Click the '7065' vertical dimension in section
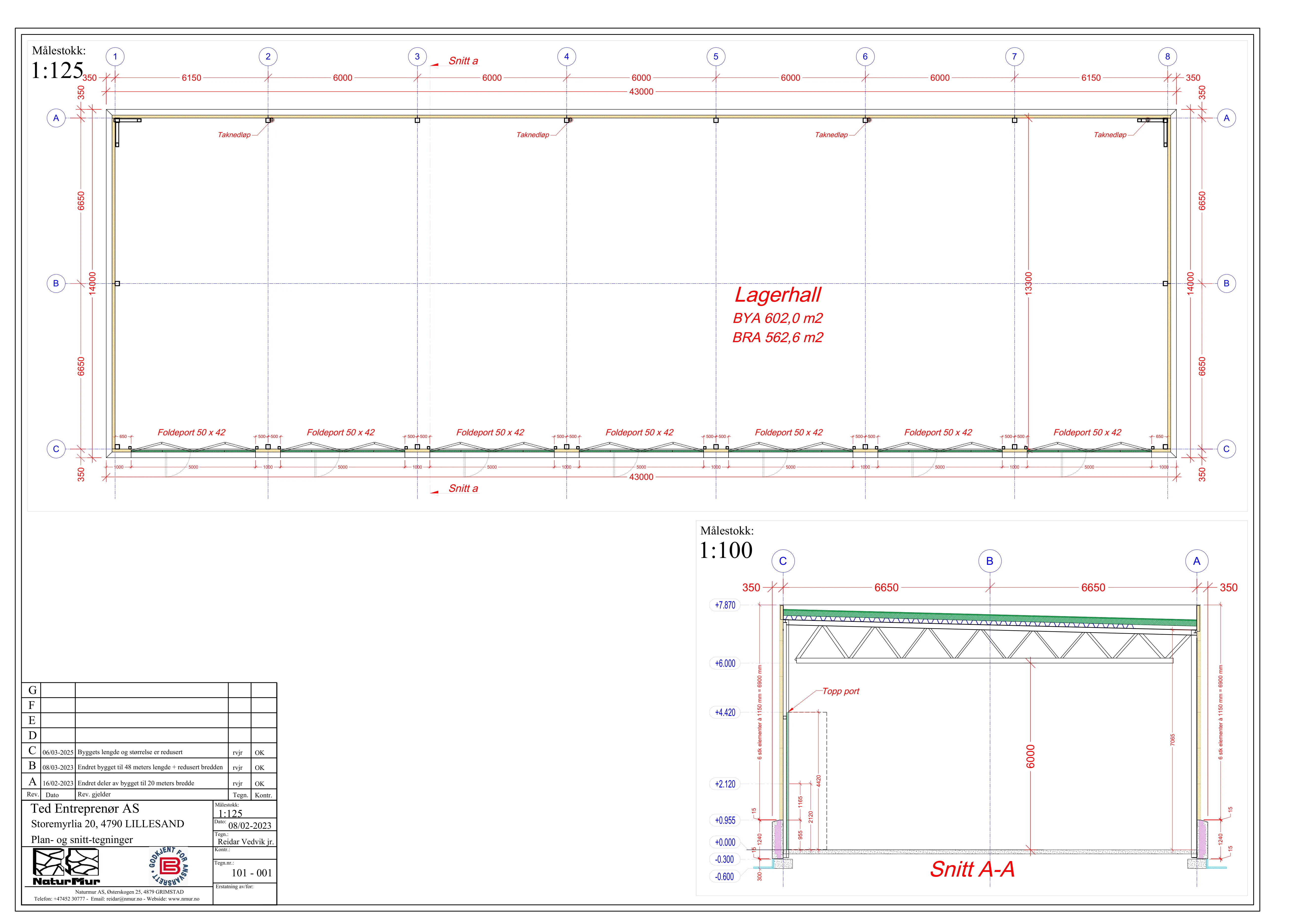The image size is (1307, 924). coord(1173,740)
